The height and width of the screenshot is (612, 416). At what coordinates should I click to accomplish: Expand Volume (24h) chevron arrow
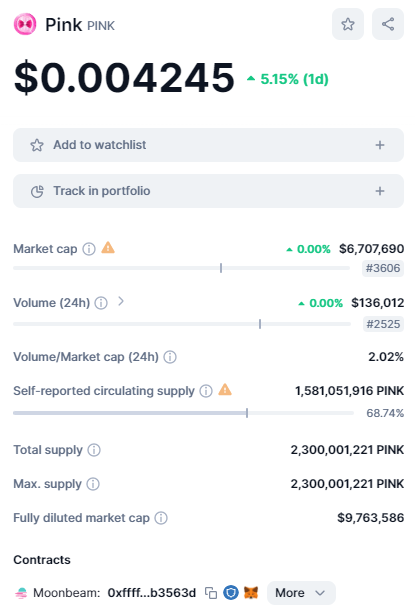(121, 301)
